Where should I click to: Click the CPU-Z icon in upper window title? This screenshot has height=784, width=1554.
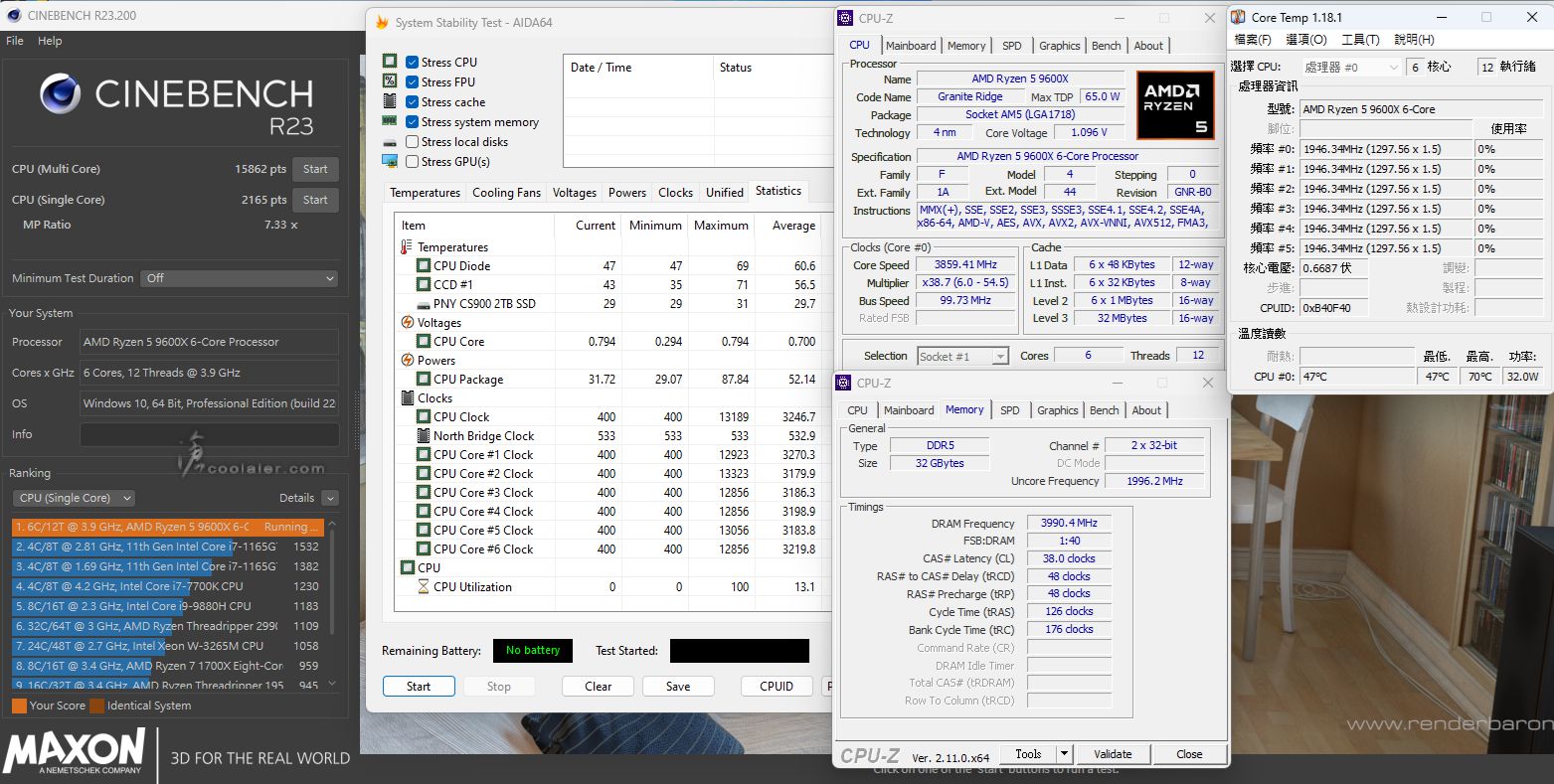point(845,18)
